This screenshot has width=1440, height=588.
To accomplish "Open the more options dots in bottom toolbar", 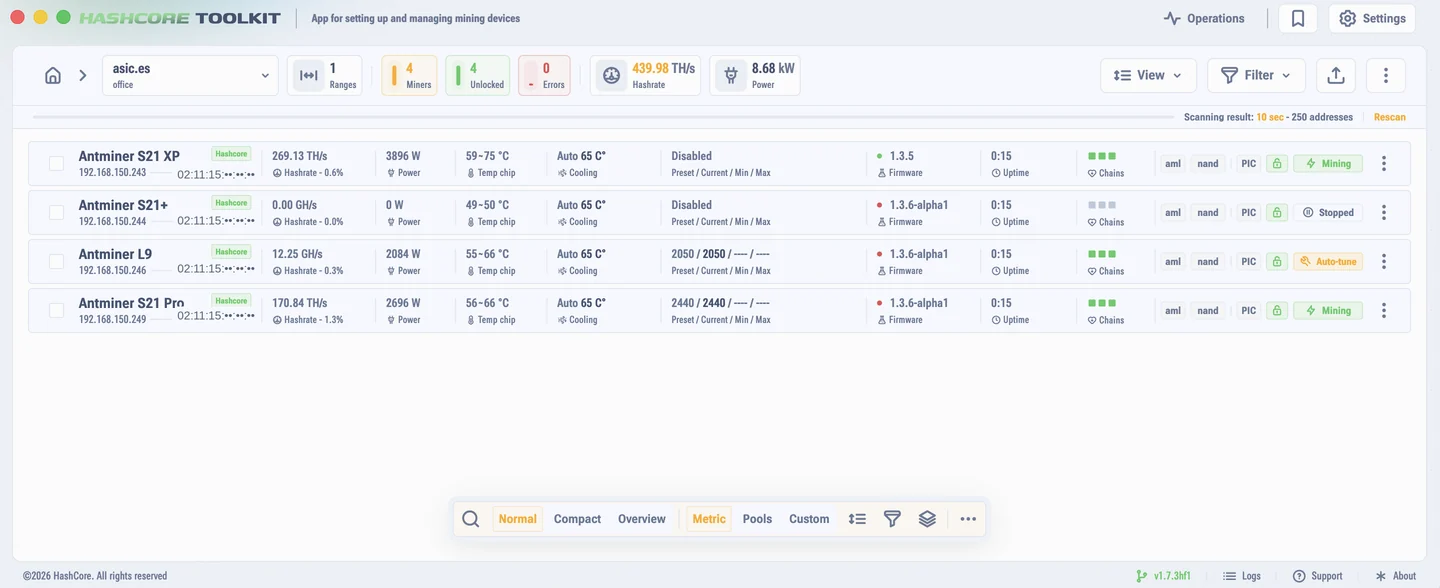I will 968,519.
